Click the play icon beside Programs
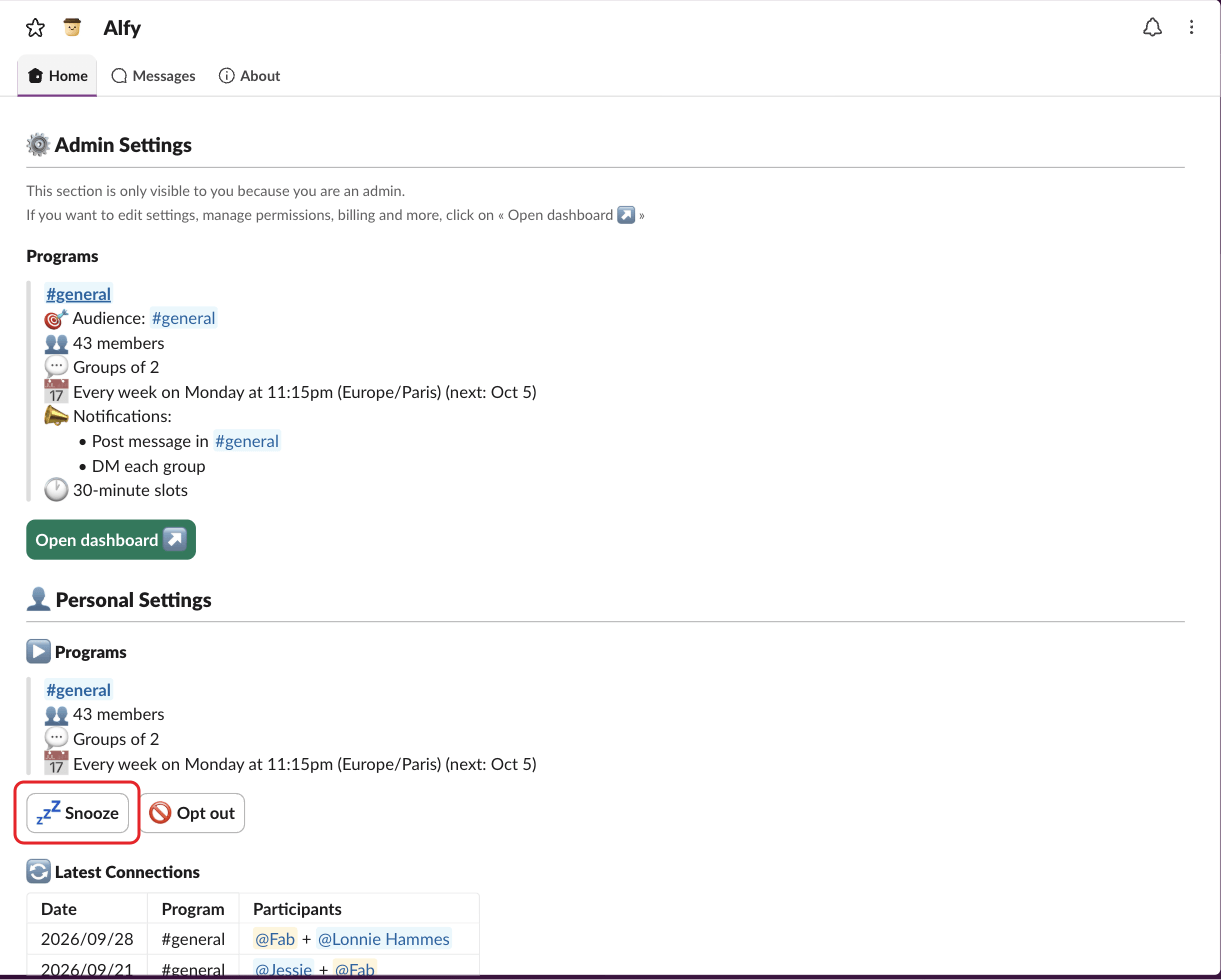This screenshot has width=1221, height=980. click(x=38, y=652)
